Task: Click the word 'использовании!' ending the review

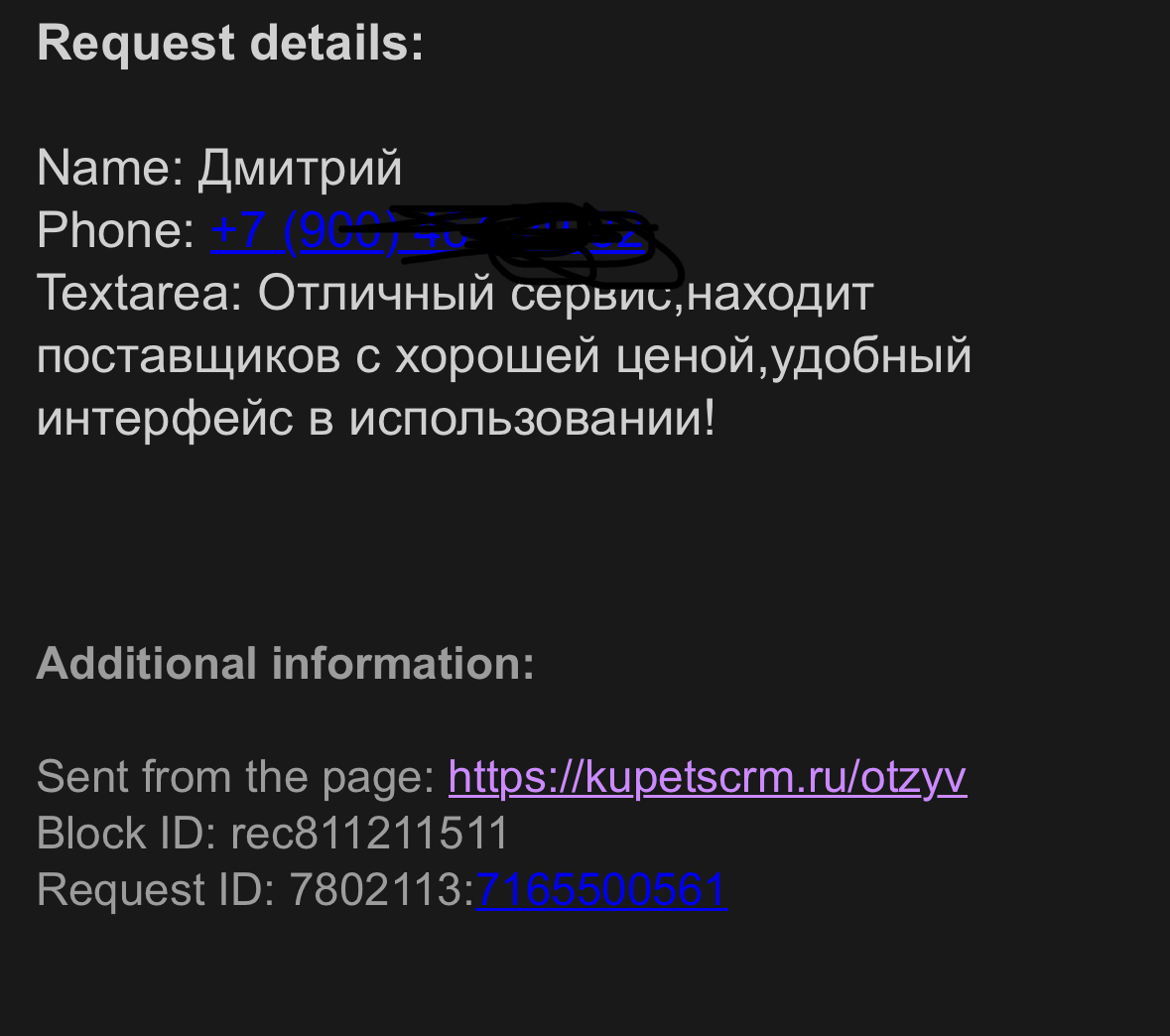Action: click(x=533, y=419)
